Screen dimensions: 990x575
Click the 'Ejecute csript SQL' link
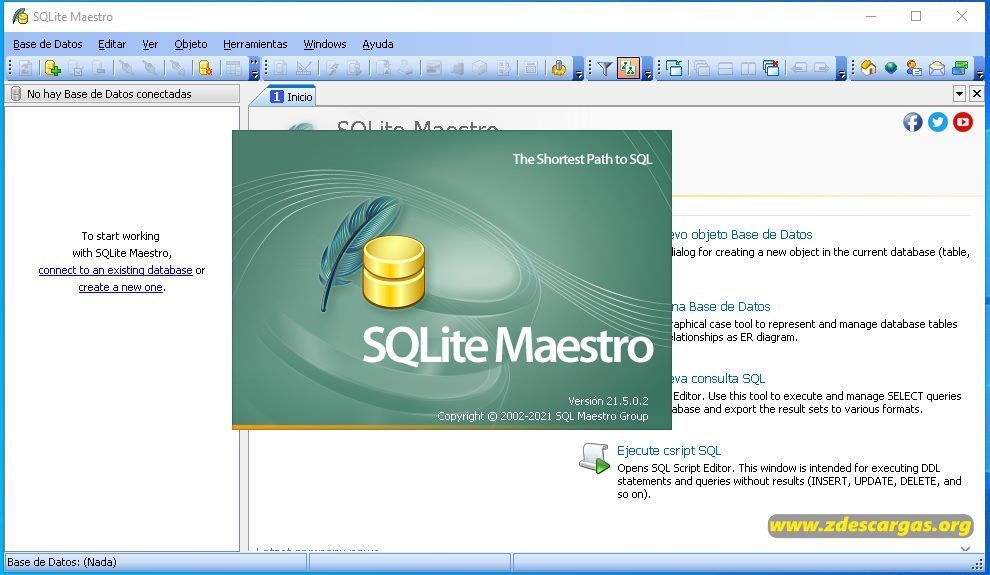point(669,451)
